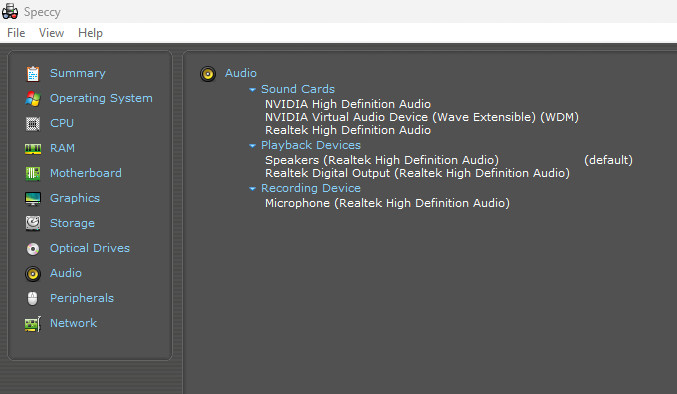The height and width of the screenshot is (394, 677).
Task: Click the CPU chip icon
Action: point(33,123)
